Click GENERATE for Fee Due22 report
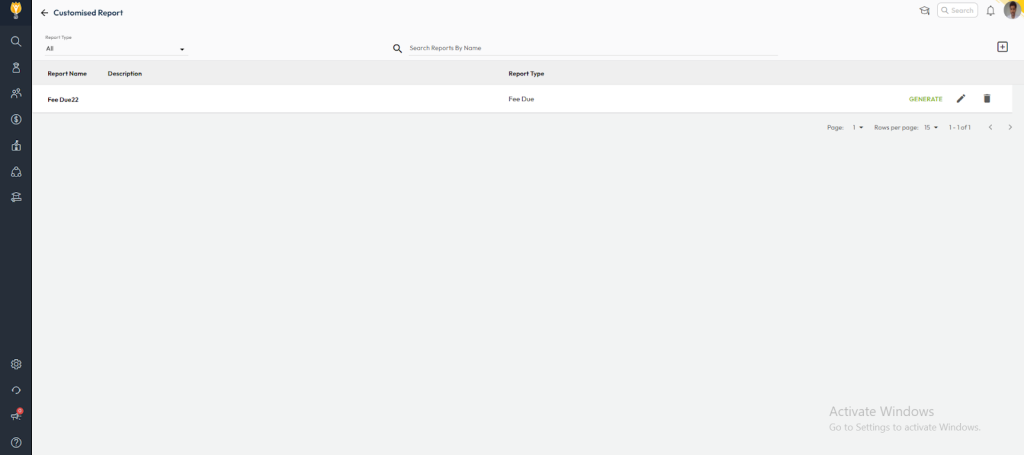1024x455 pixels. point(925,99)
